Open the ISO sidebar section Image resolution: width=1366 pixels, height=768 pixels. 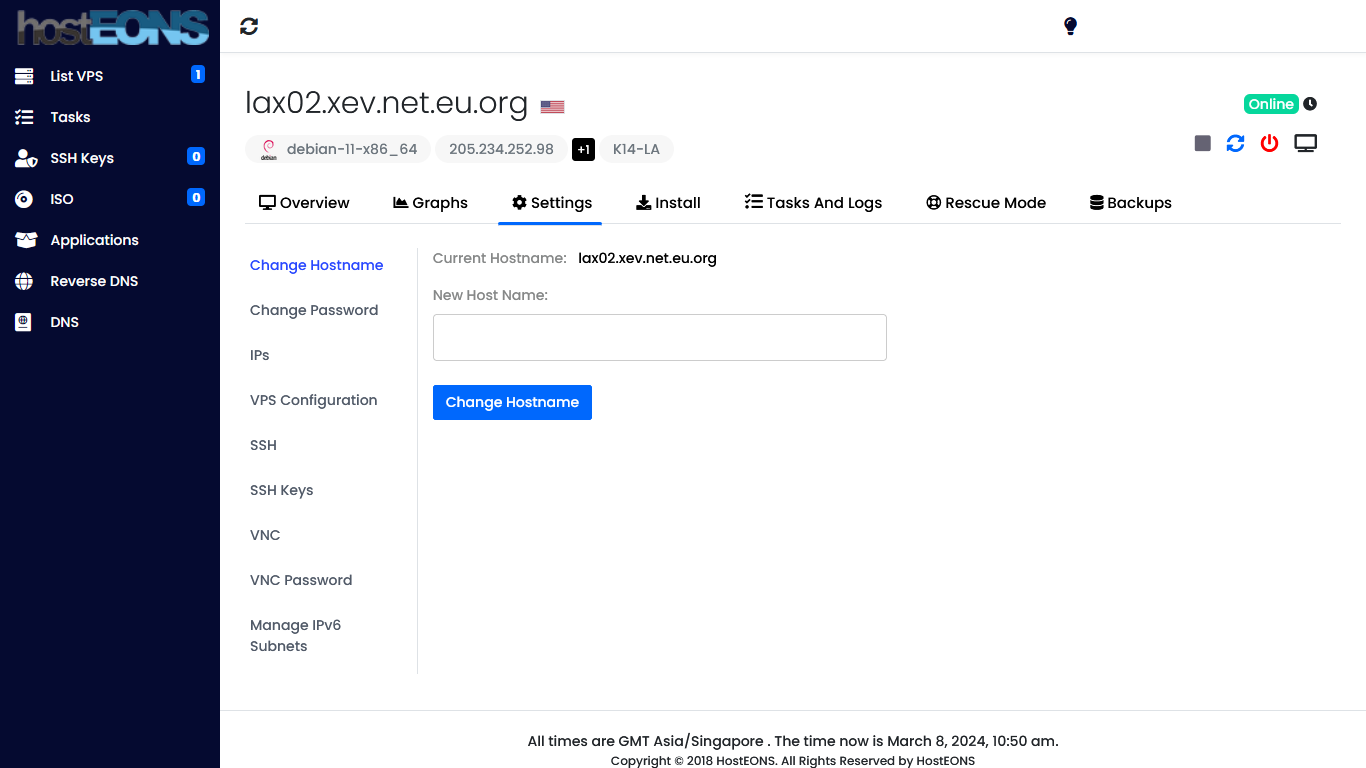point(62,199)
